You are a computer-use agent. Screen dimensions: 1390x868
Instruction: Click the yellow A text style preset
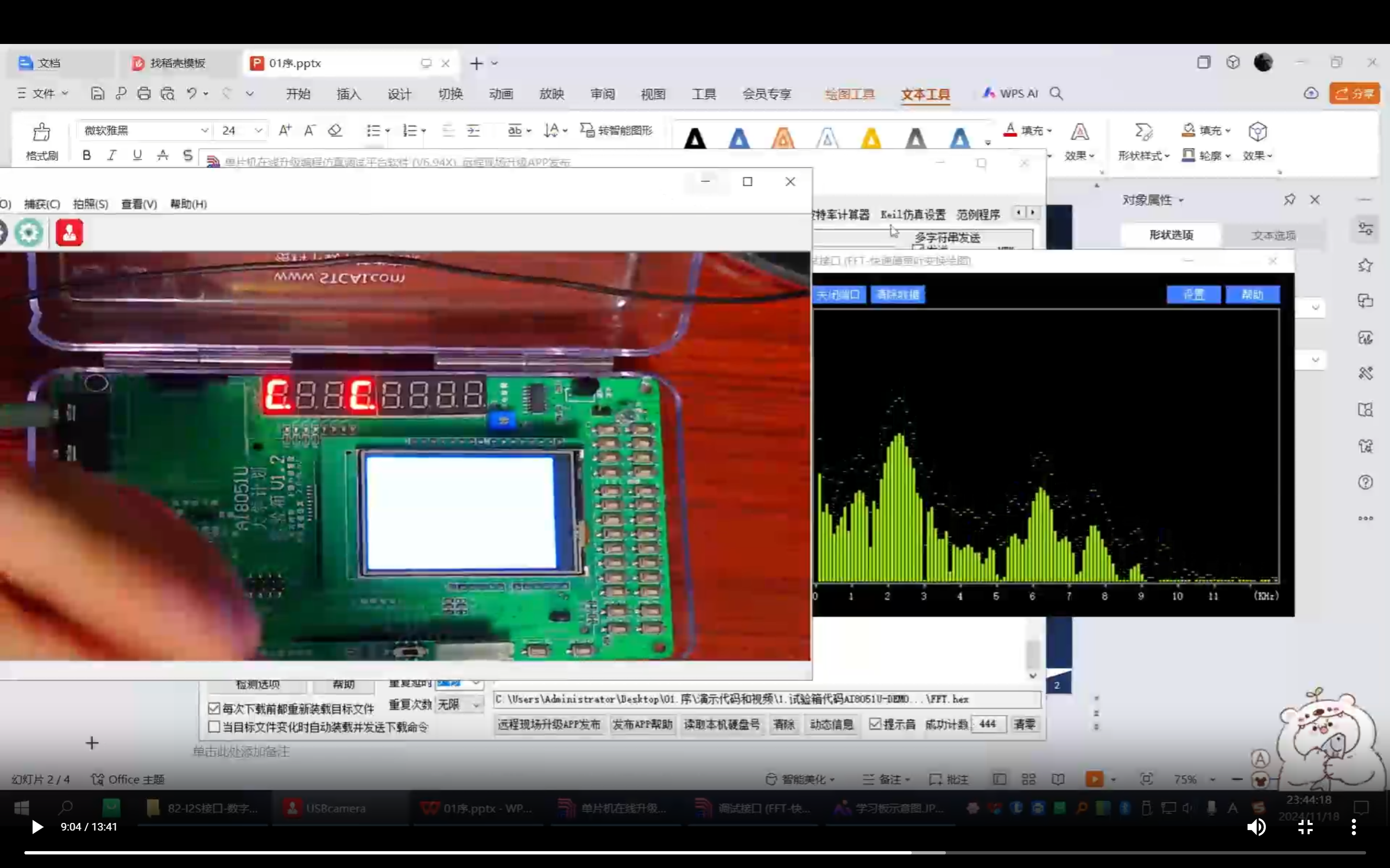pyautogui.click(x=871, y=138)
